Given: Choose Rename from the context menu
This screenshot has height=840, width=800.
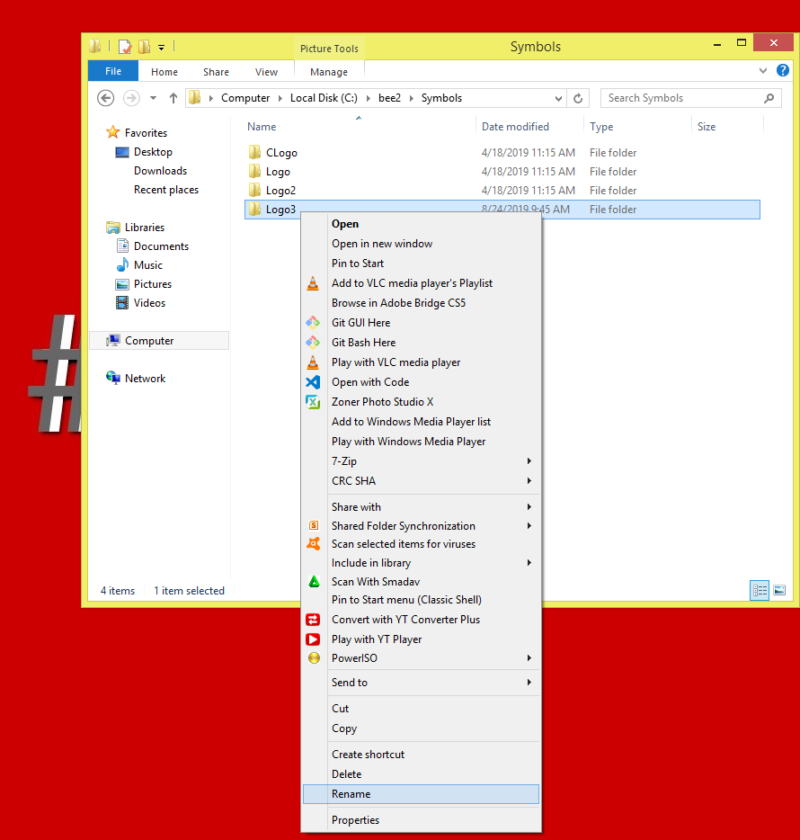Looking at the screenshot, I should click(x=351, y=794).
